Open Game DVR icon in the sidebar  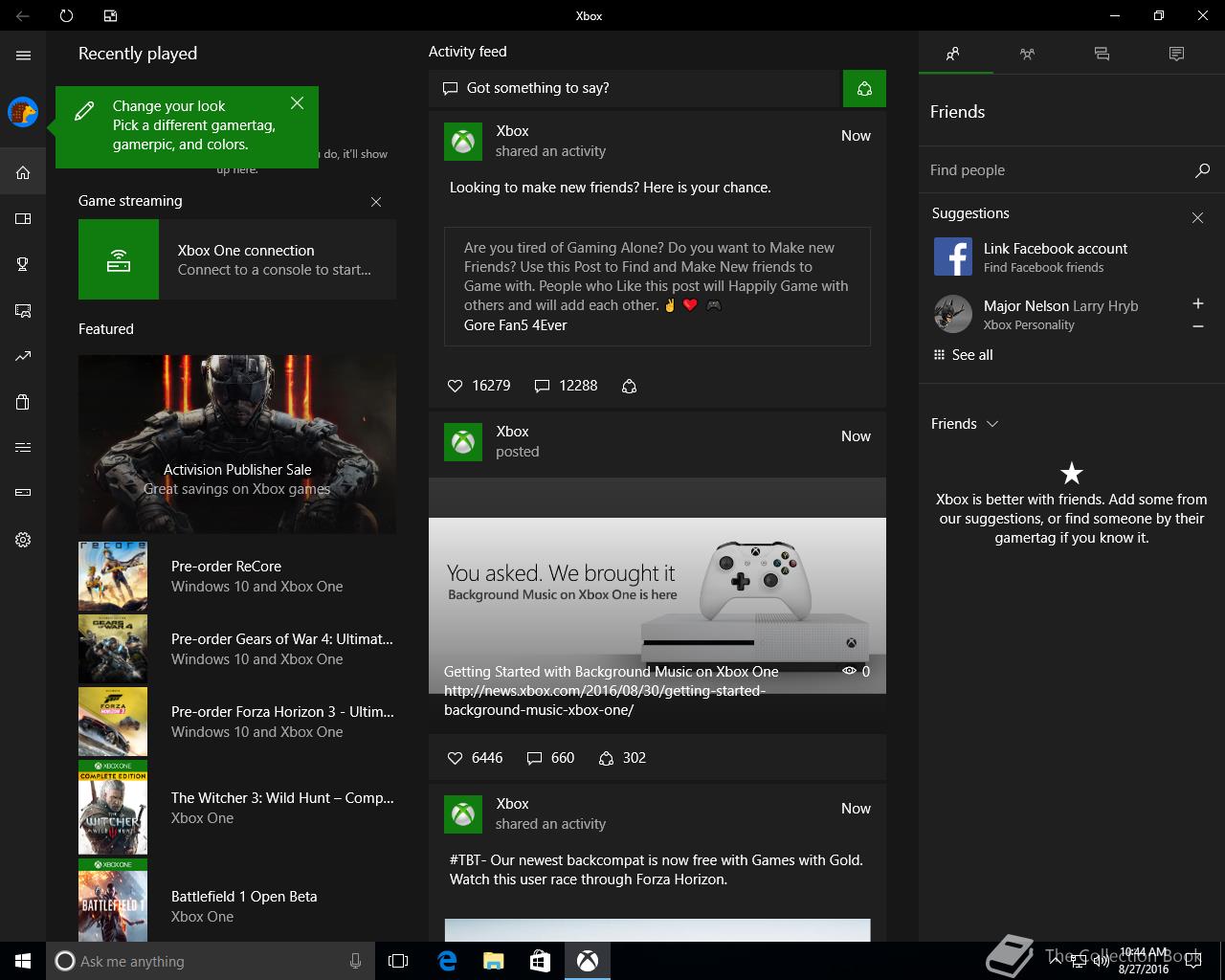tap(23, 311)
